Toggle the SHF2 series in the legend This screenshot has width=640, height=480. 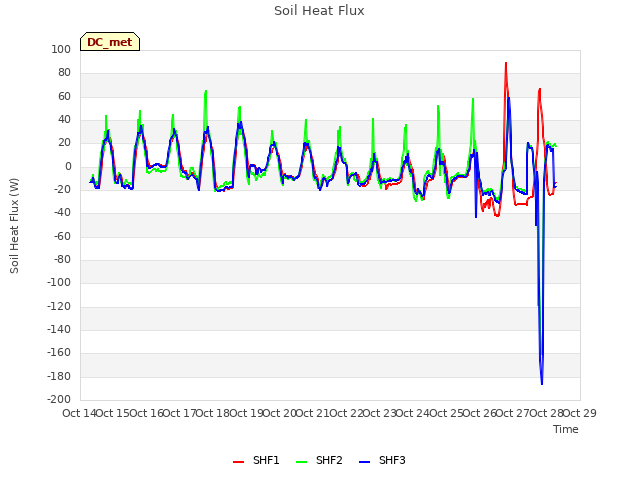click(319, 460)
